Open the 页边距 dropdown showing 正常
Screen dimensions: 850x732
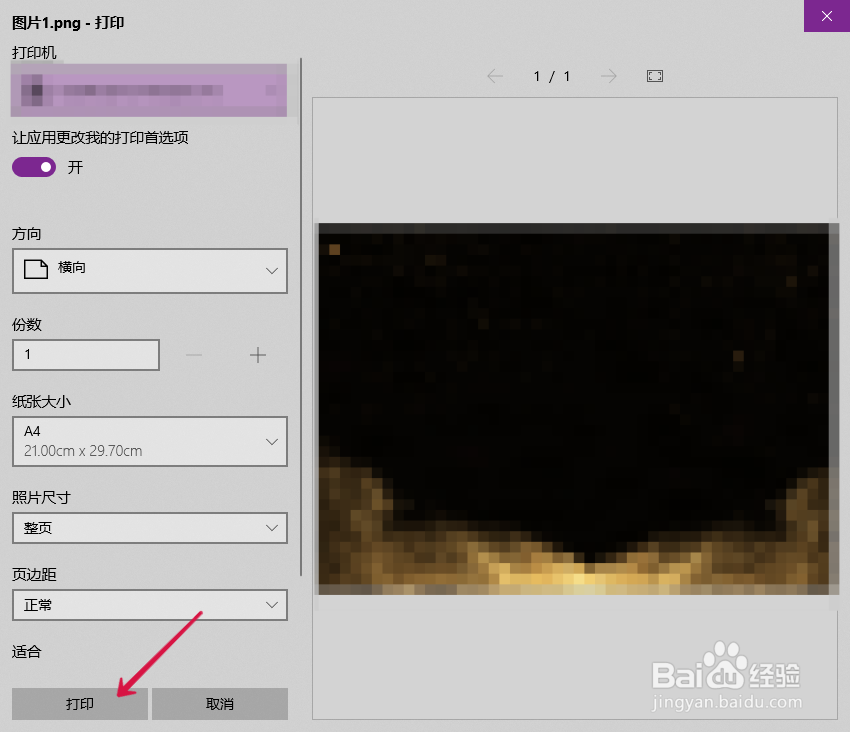coord(150,605)
